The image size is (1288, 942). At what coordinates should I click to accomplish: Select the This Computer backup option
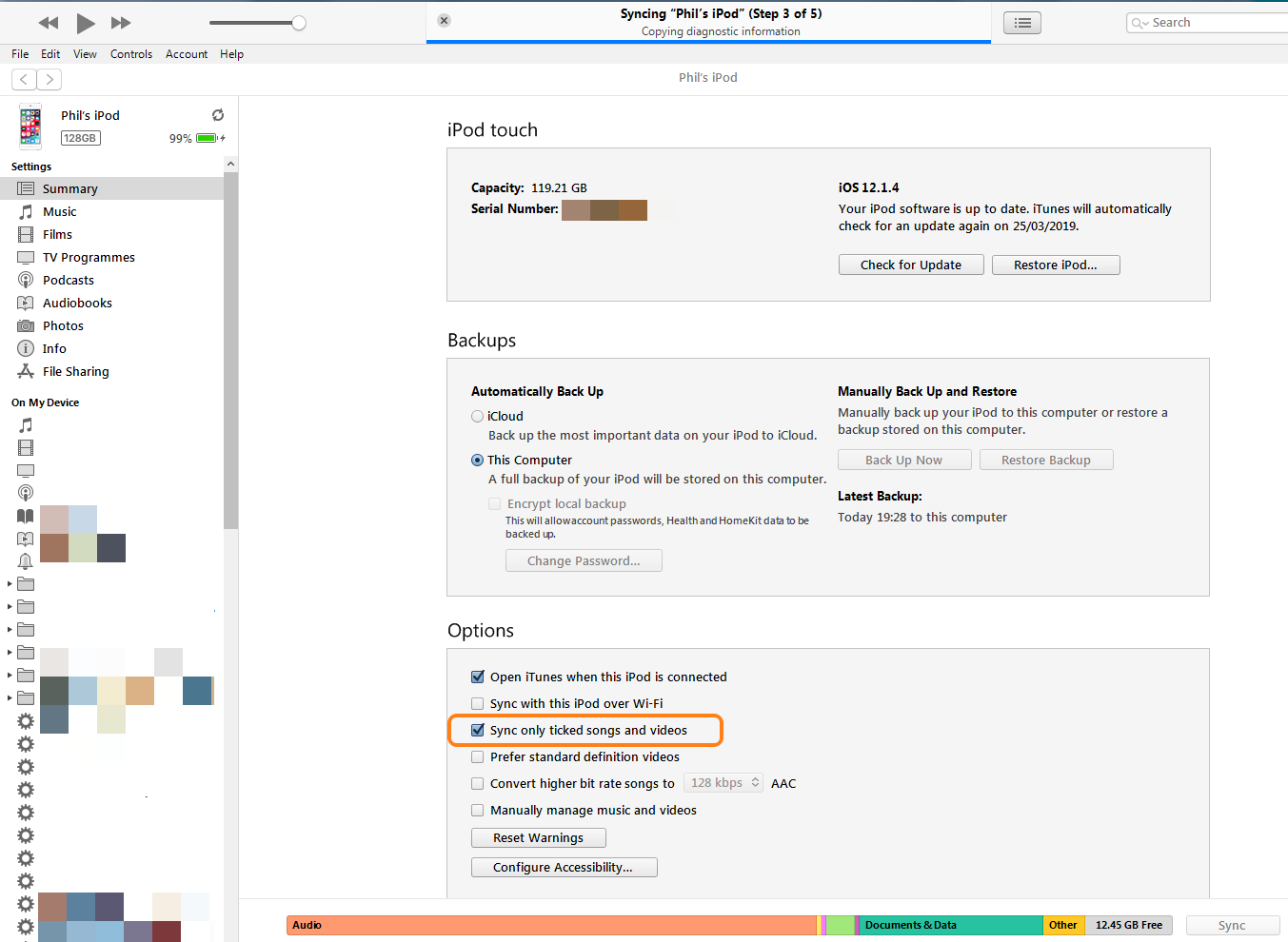click(x=478, y=460)
